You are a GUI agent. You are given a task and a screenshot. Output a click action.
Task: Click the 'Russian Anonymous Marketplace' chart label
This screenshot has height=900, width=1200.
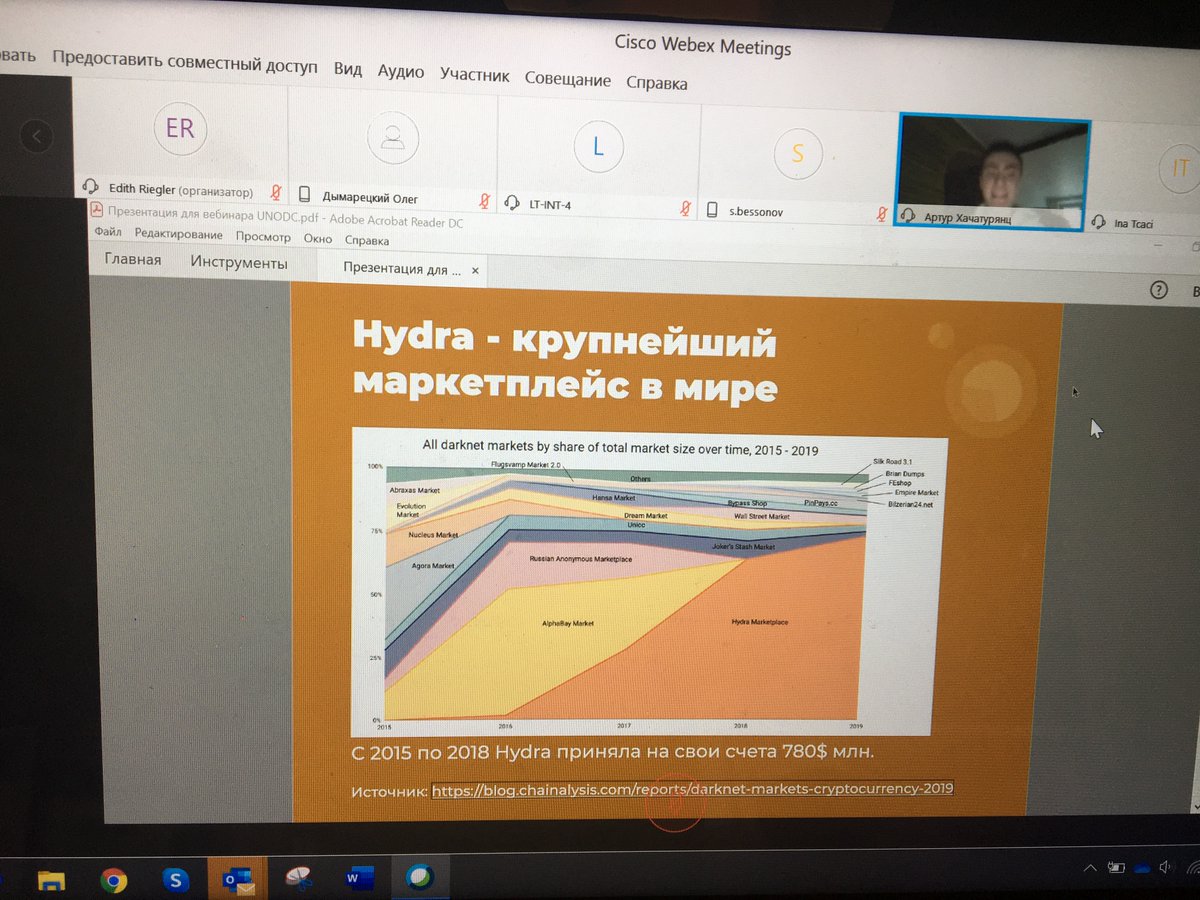(x=580, y=558)
